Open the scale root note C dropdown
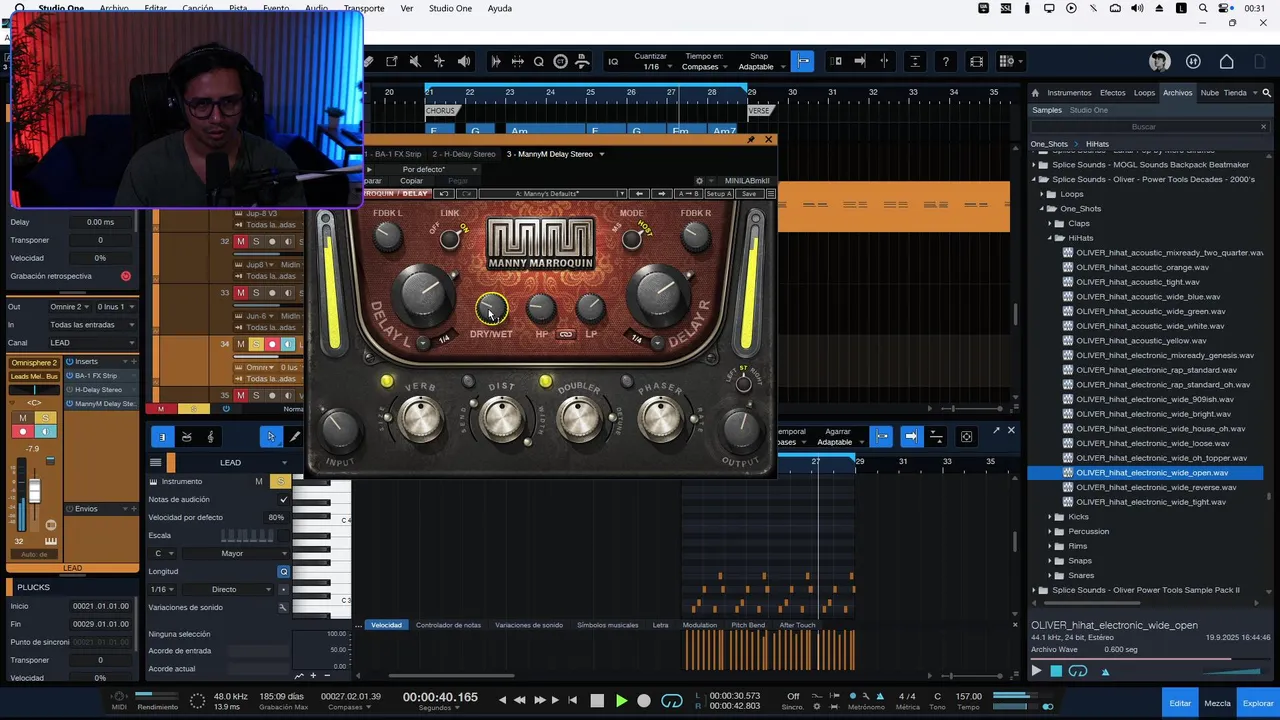 click(164, 553)
